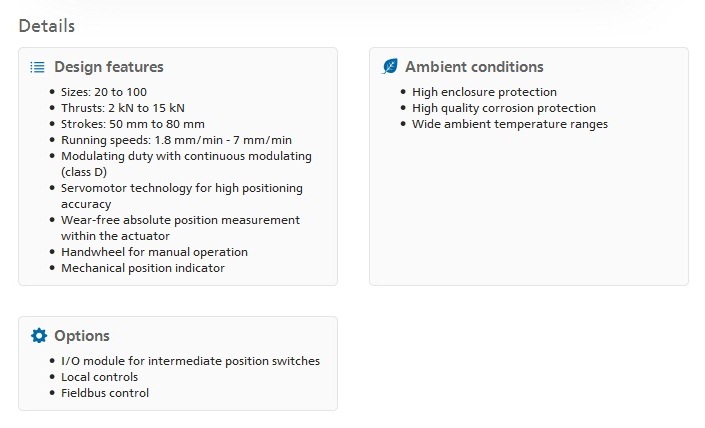The image size is (705, 428).
Task: Click Servomotor technology list item
Action: 182,196
